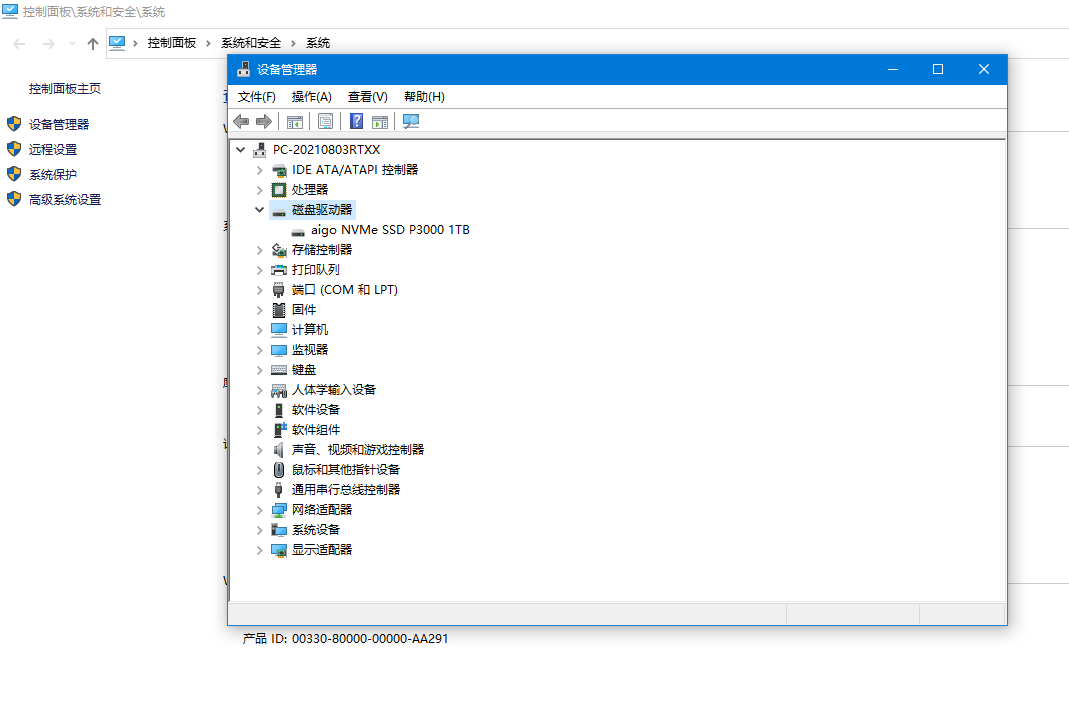The width and height of the screenshot is (1069, 724).
Task: Open the Properties toolbar icon
Action: 325,121
